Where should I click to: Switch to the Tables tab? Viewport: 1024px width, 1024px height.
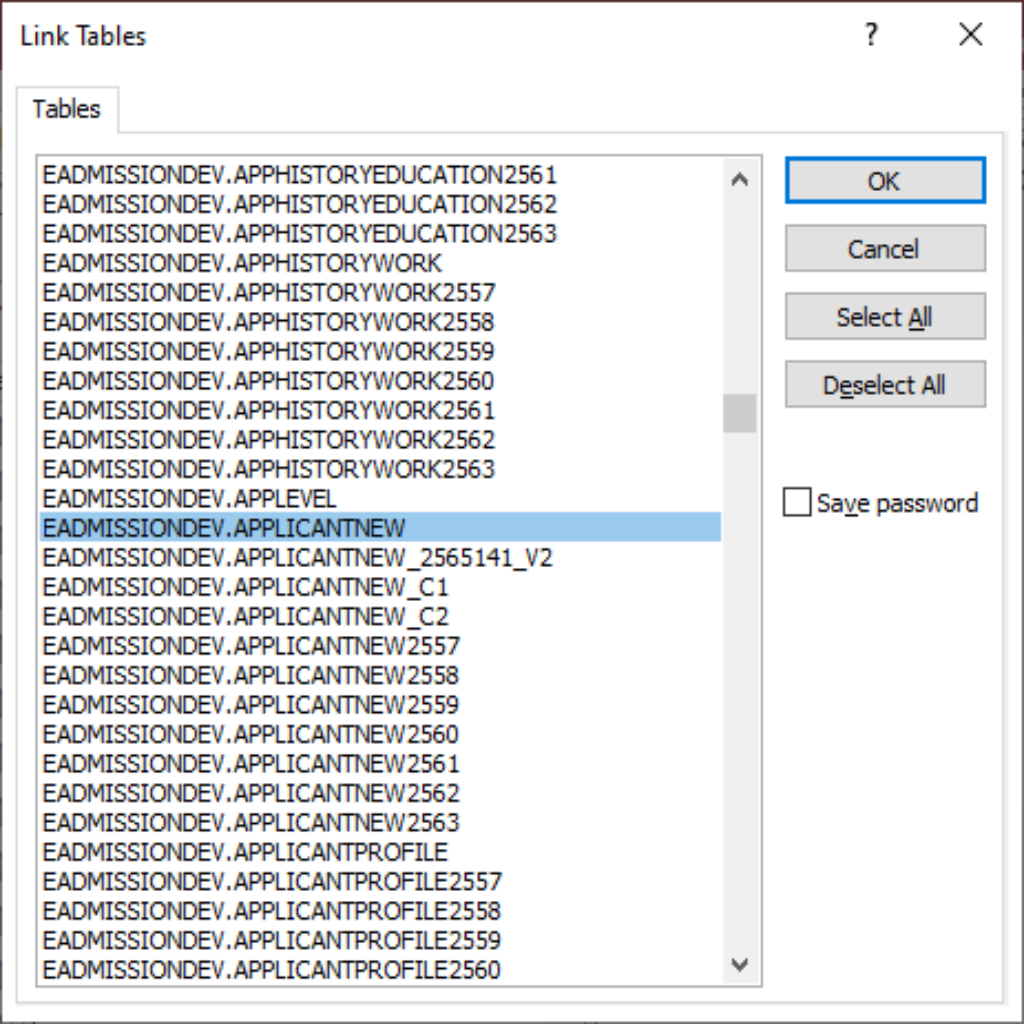(x=66, y=109)
